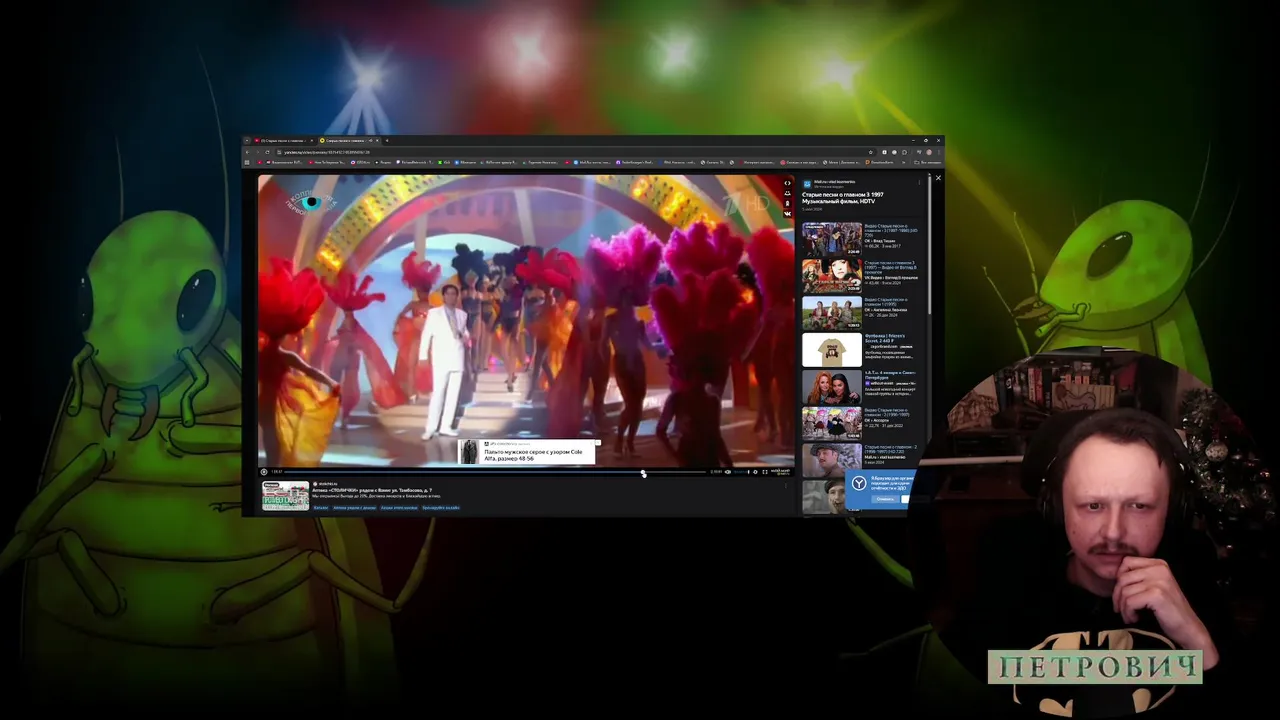
Task: Click the video progress bar scrubber
Action: click(643, 472)
